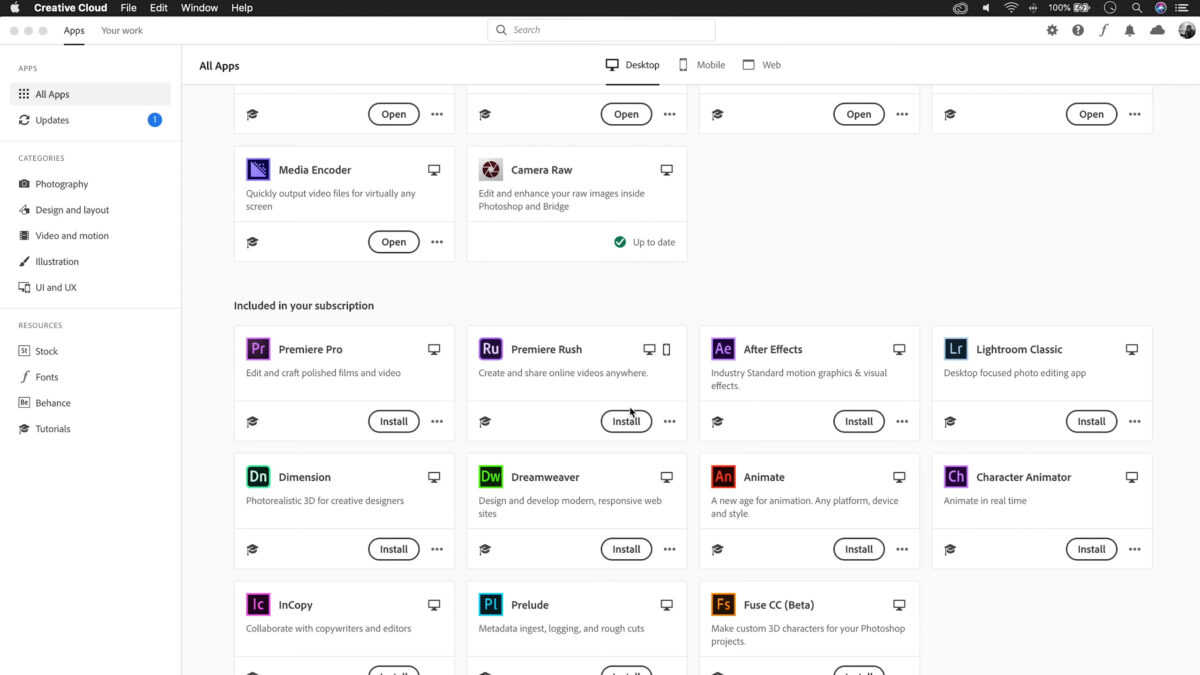
Task: Open more actions menu for Media Encoder
Action: pos(437,242)
